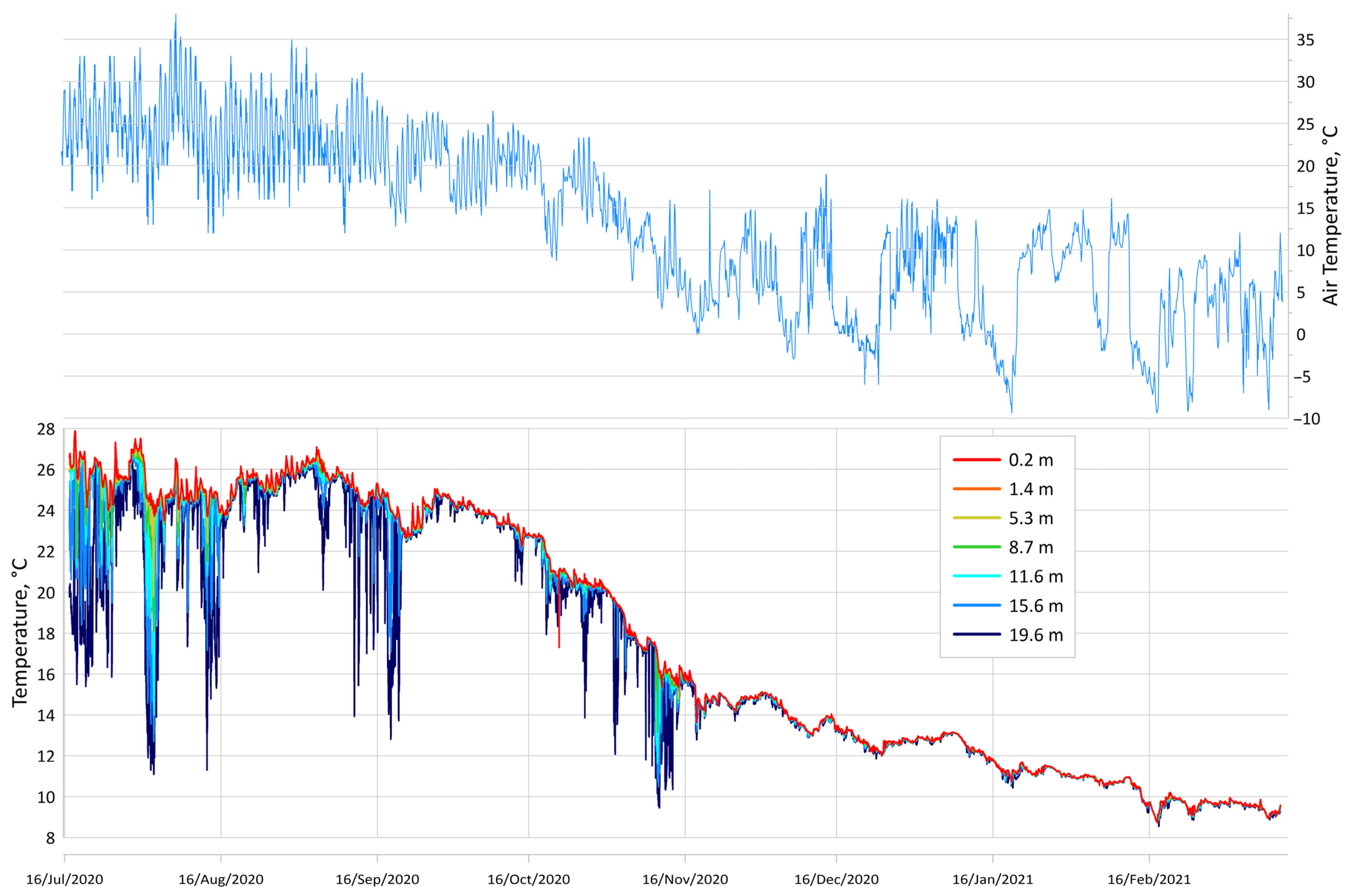Click the 16/Nov/2020 date axis label
Screen dimensions: 1350x896
point(685,879)
